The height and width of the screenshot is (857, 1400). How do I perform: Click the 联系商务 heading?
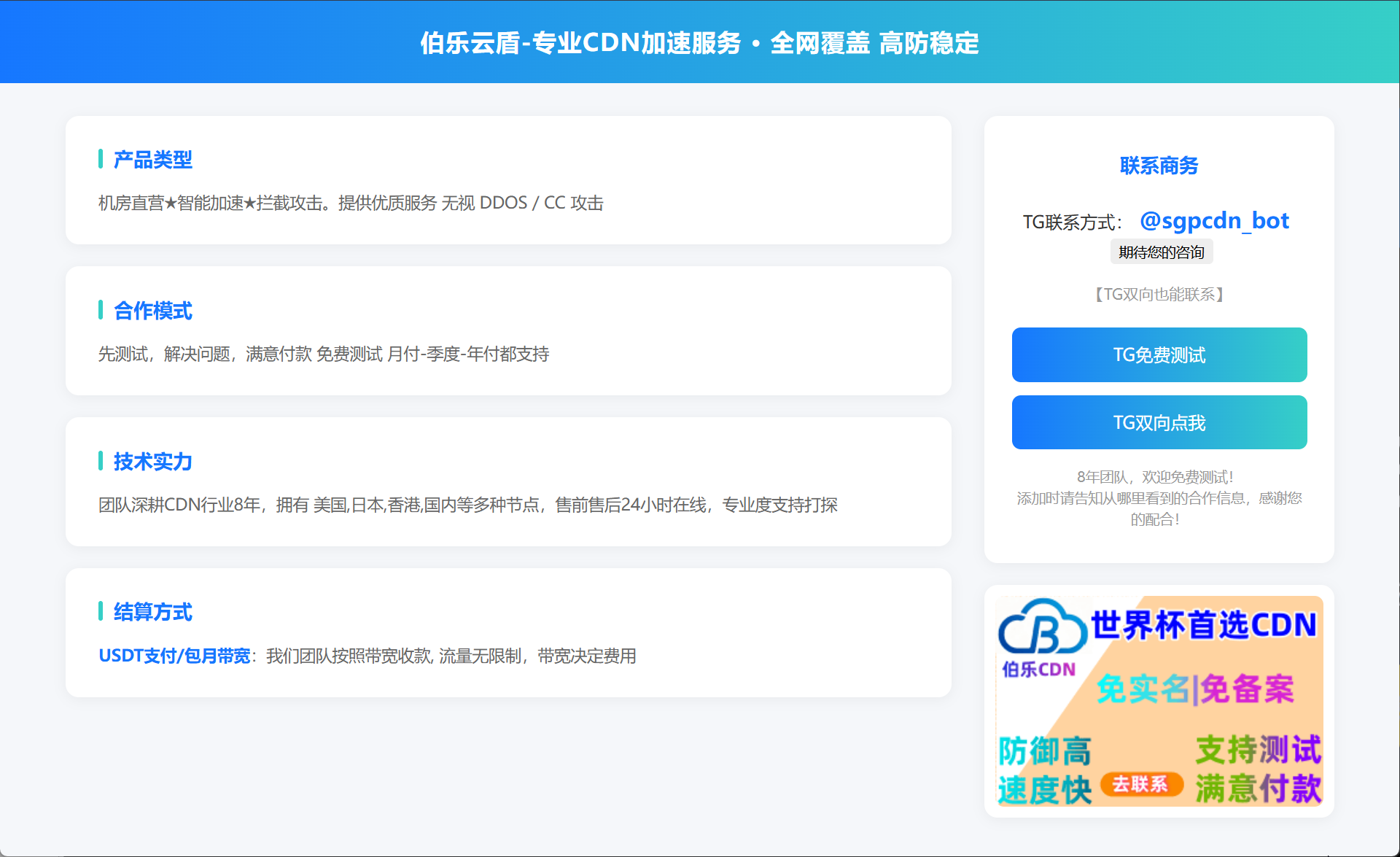pos(1159,166)
